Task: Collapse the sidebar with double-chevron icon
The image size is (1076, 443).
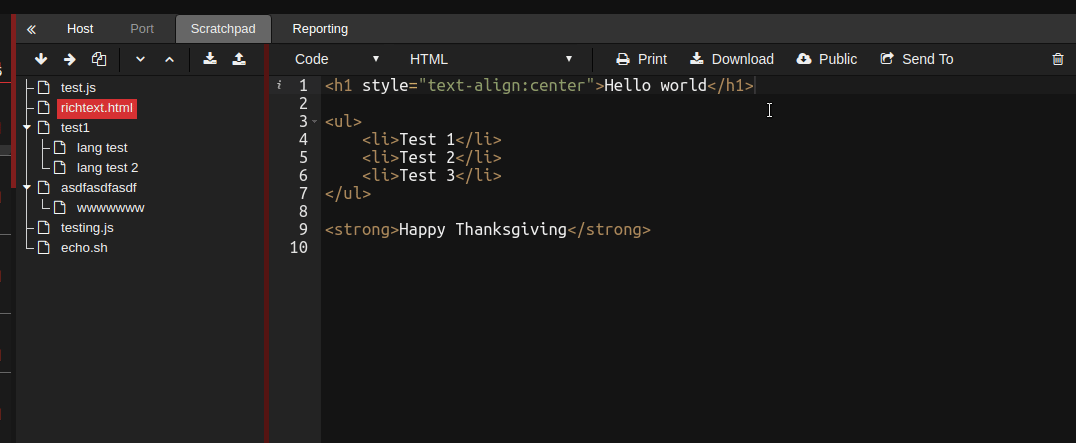Action: (x=31, y=29)
